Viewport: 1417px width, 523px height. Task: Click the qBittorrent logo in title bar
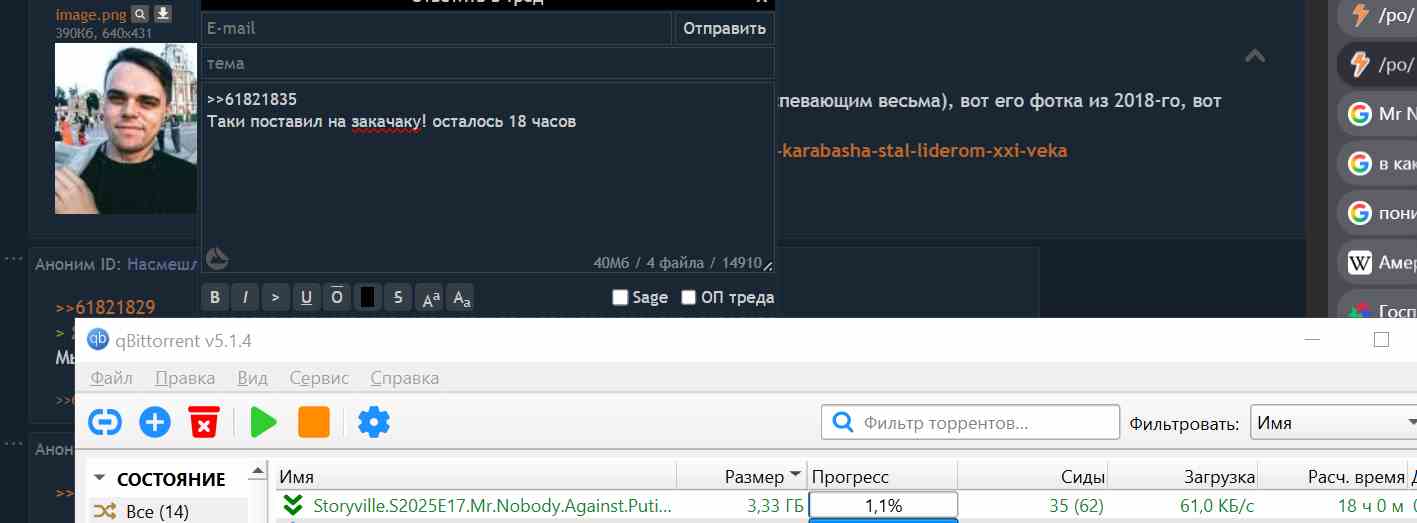click(98, 340)
